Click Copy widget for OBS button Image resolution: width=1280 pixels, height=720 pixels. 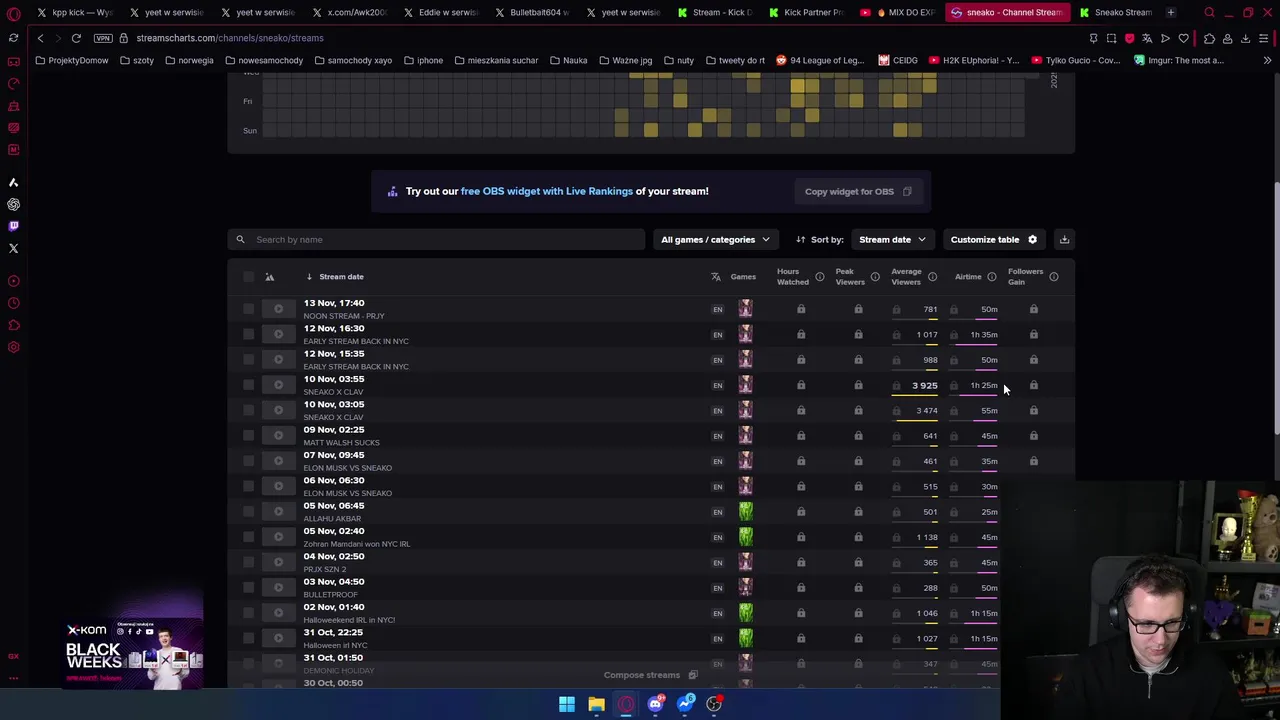click(x=858, y=192)
